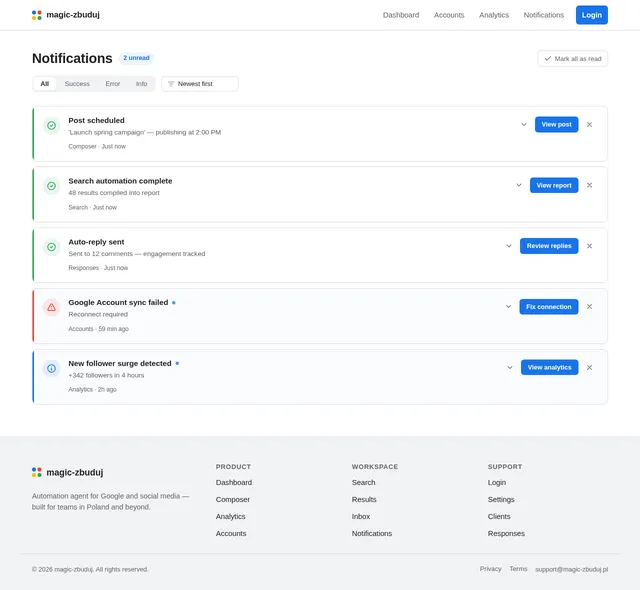Click the 'Reconnect required' text
The height and width of the screenshot is (590, 640).
pyautogui.click(x=98, y=315)
